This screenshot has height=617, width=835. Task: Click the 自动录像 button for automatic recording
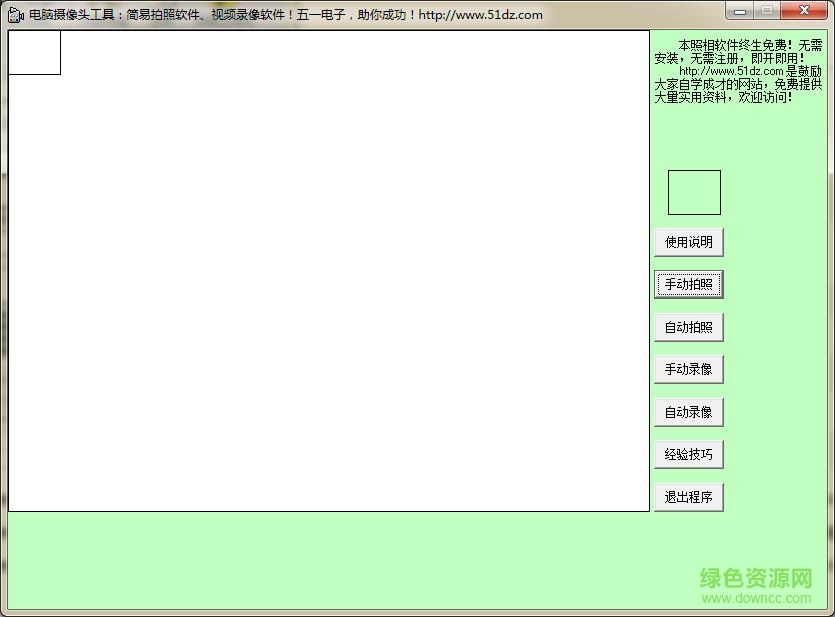(688, 411)
